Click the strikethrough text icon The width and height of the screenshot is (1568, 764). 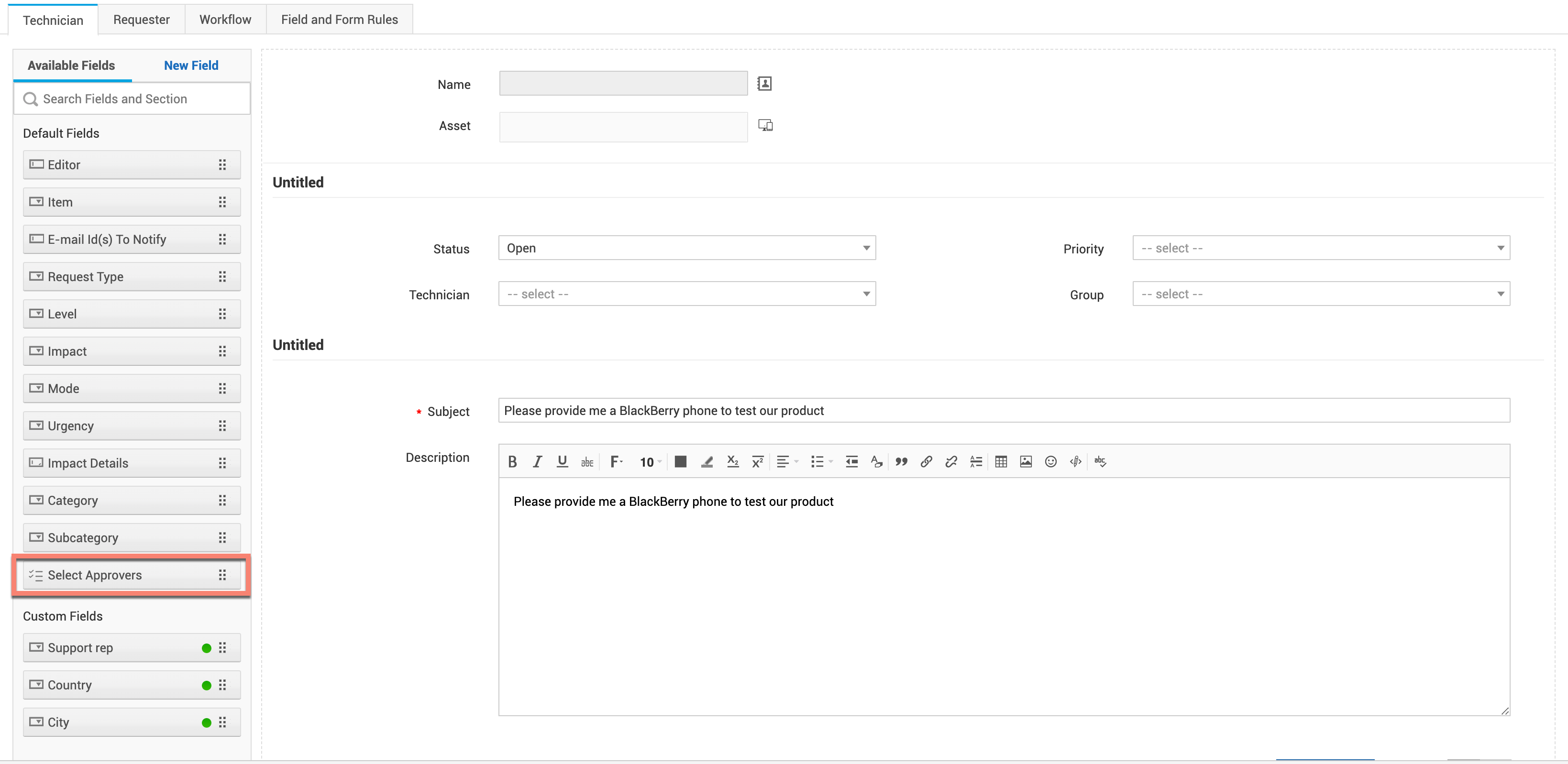tap(587, 462)
